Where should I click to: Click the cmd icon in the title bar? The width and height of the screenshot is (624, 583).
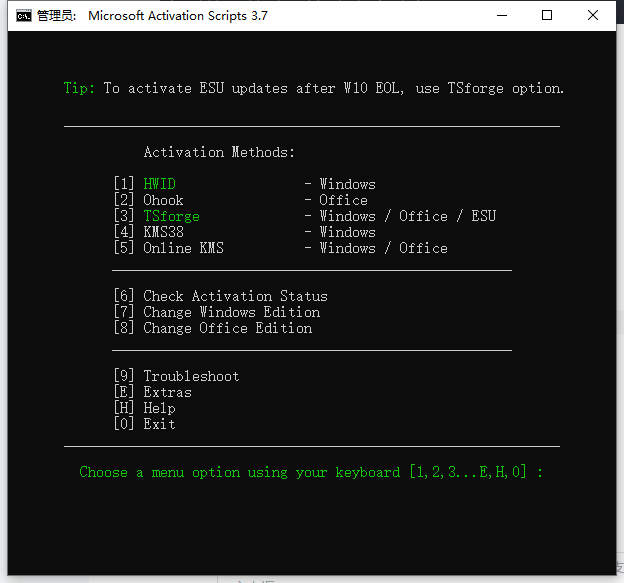click(x=24, y=16)
